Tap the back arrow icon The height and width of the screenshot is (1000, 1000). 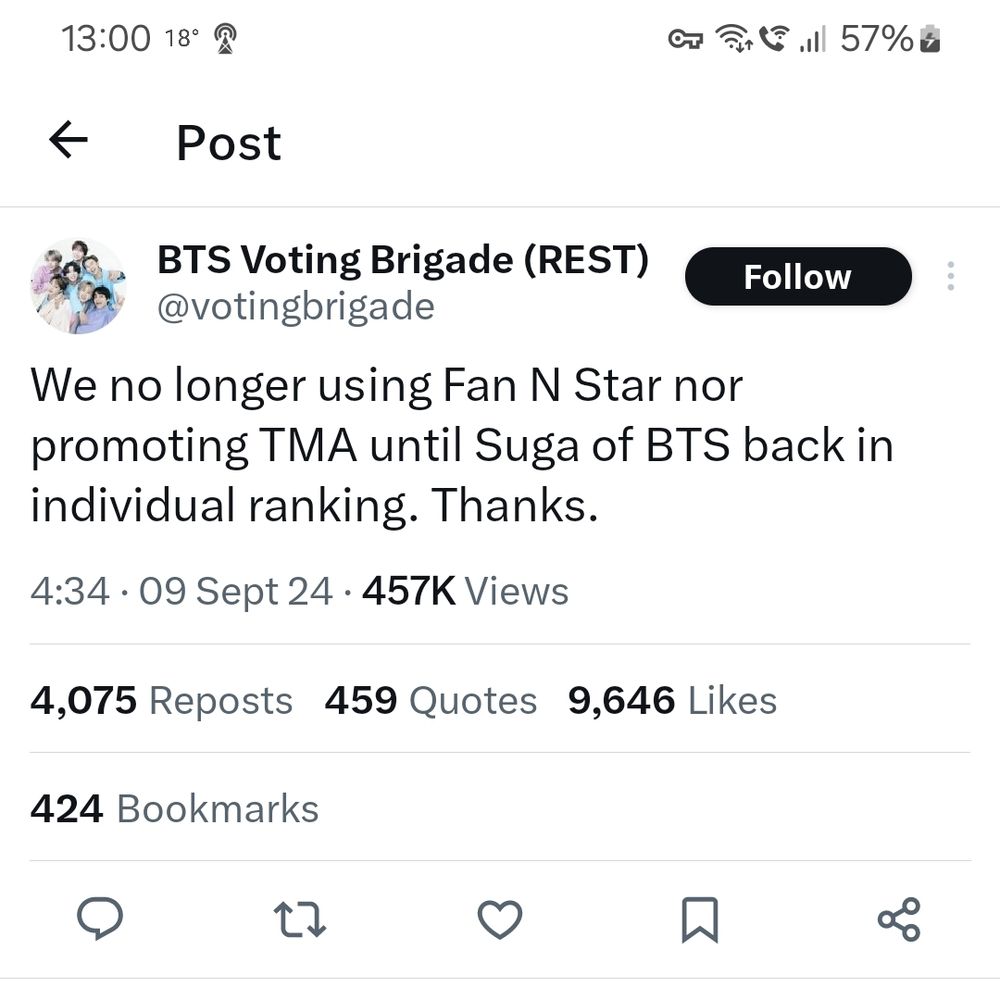click(68, 141)
